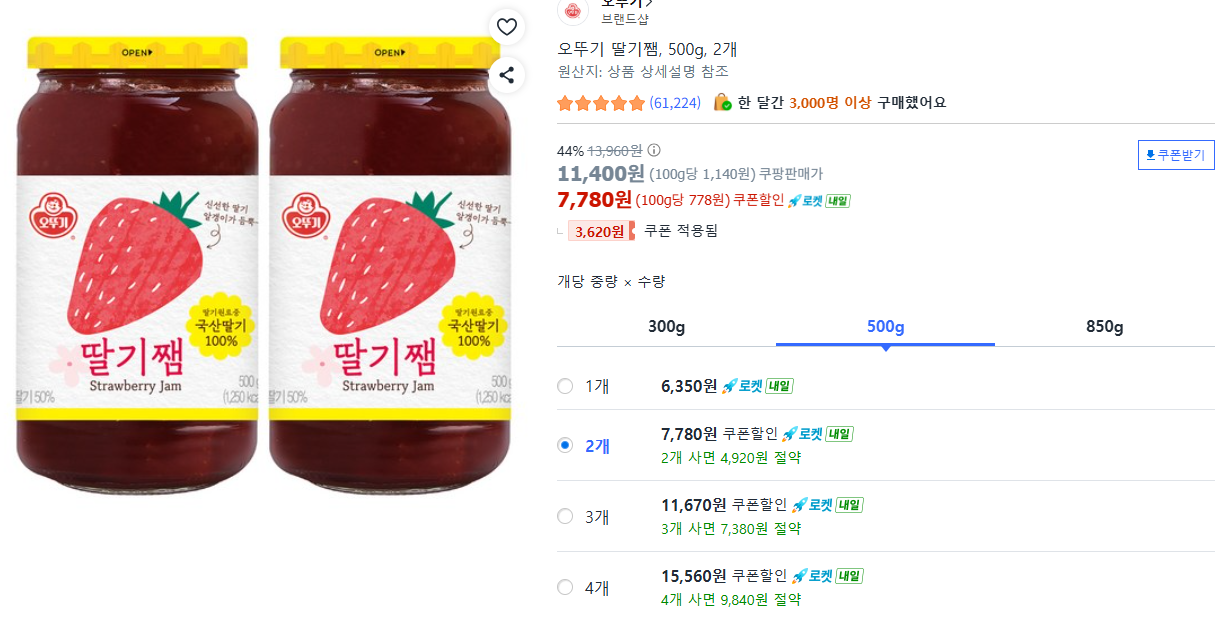This screenshot has height=626, width=1225.
Task: Click the selected 500g weight tab
Action: tap(885, 327)
